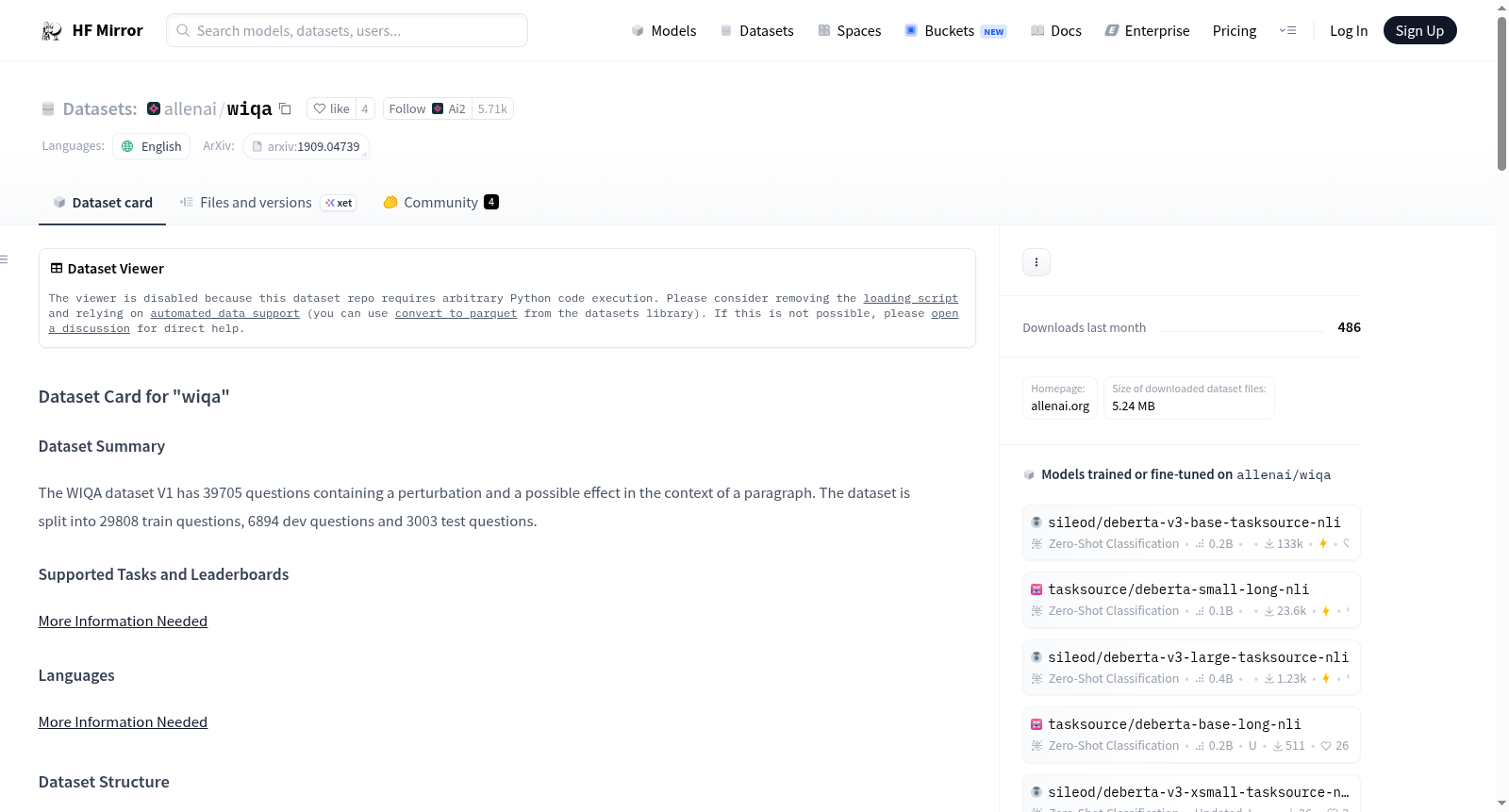
Task: Click the Dataset Card for "wiqa" heading
Action: pos(134,396)
